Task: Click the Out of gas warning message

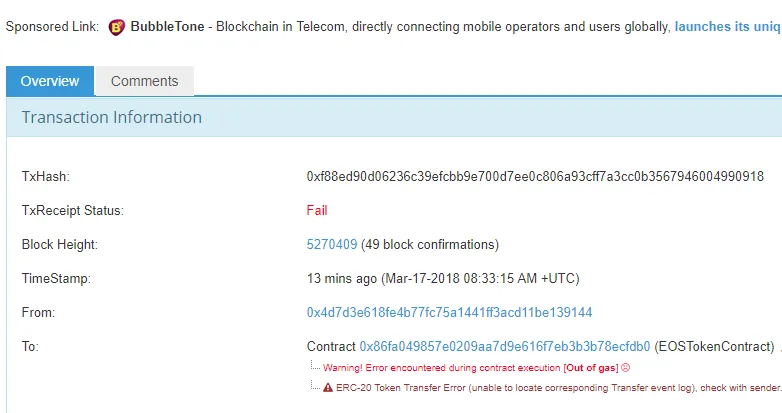Action: 470,368
